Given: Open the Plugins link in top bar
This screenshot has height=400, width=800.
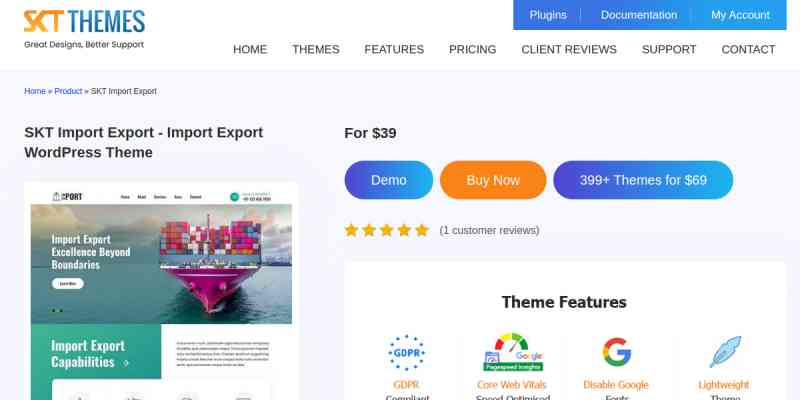Looking at the screenshot, I should point(548,15).
